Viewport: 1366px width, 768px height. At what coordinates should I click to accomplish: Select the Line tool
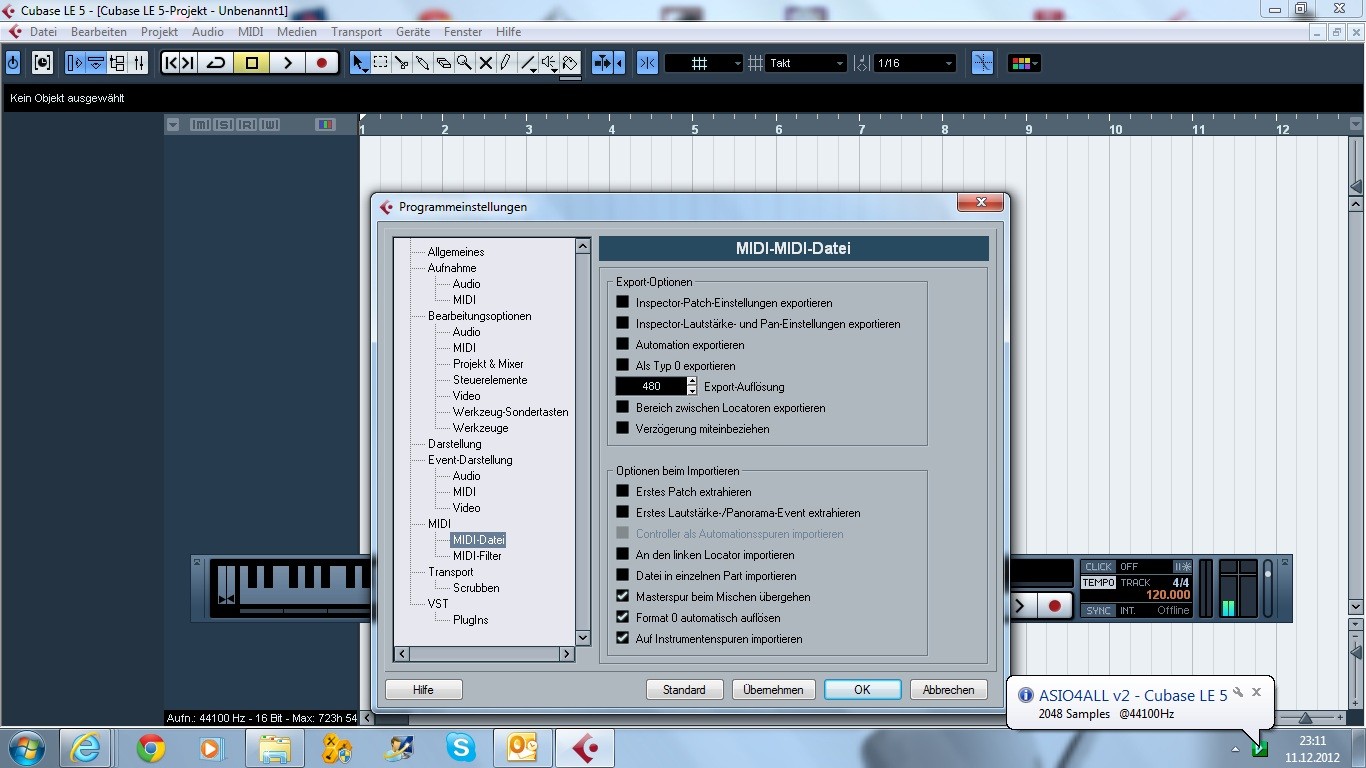coord(528,63)
